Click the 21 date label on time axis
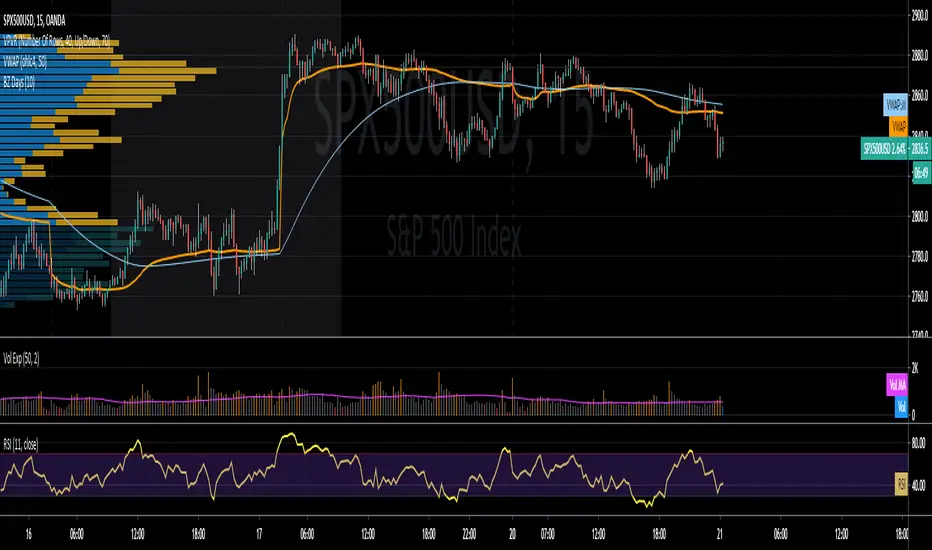This screenshot has width=932, height=550. pyautogui.click(x=719, y=534)
